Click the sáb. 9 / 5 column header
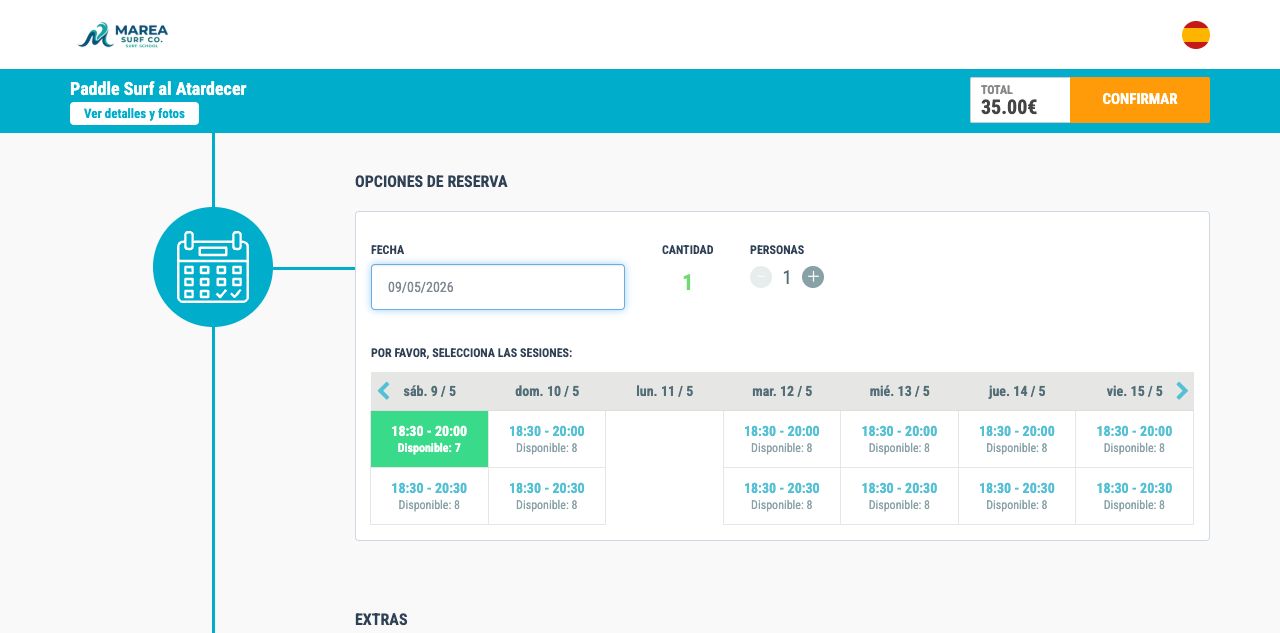1280x633 pixels. [430, 391]
